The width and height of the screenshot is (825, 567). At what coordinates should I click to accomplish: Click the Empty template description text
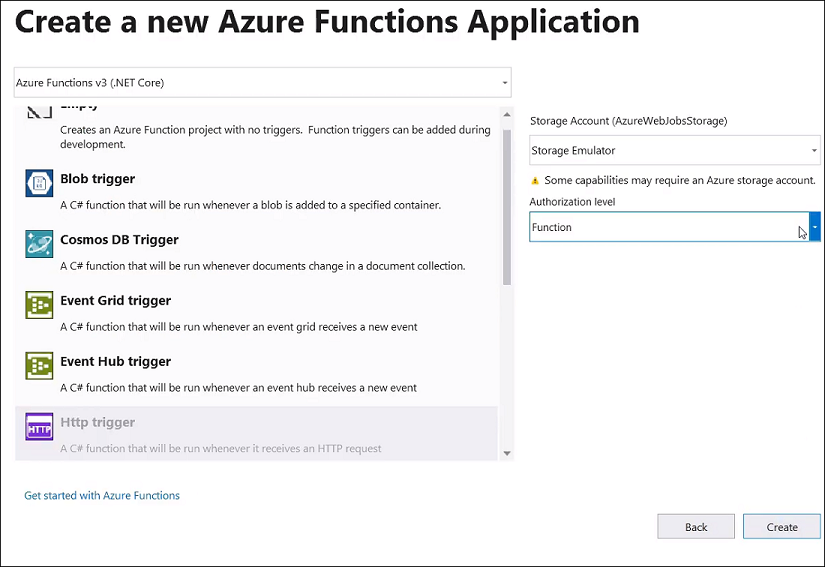[275, 137]
